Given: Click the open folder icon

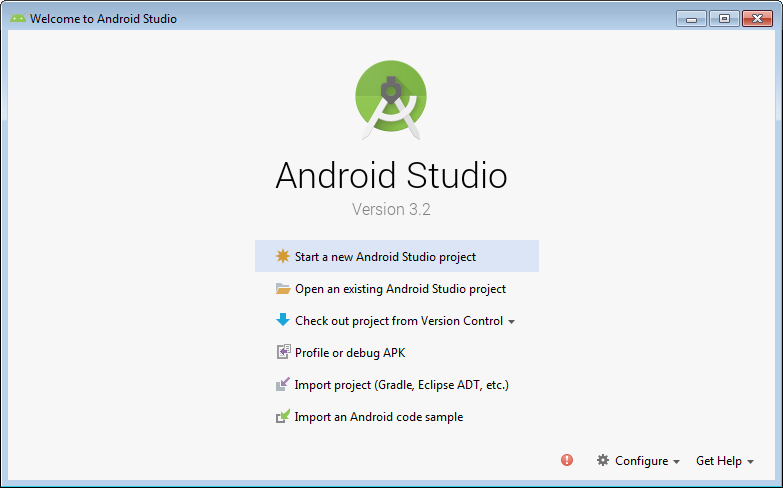Looking at the screenshot, I should coord(283,289).
